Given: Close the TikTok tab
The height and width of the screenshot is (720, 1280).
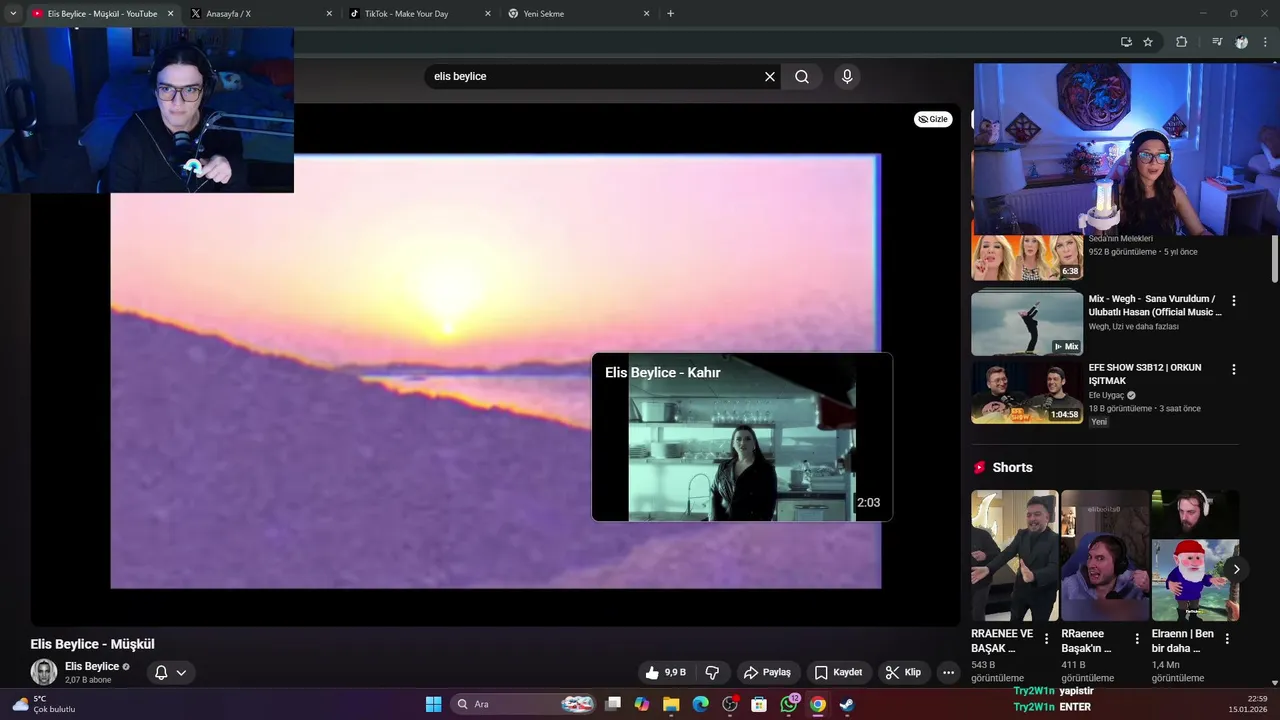Looking at the screenshot, I should [x=488, y=14].
